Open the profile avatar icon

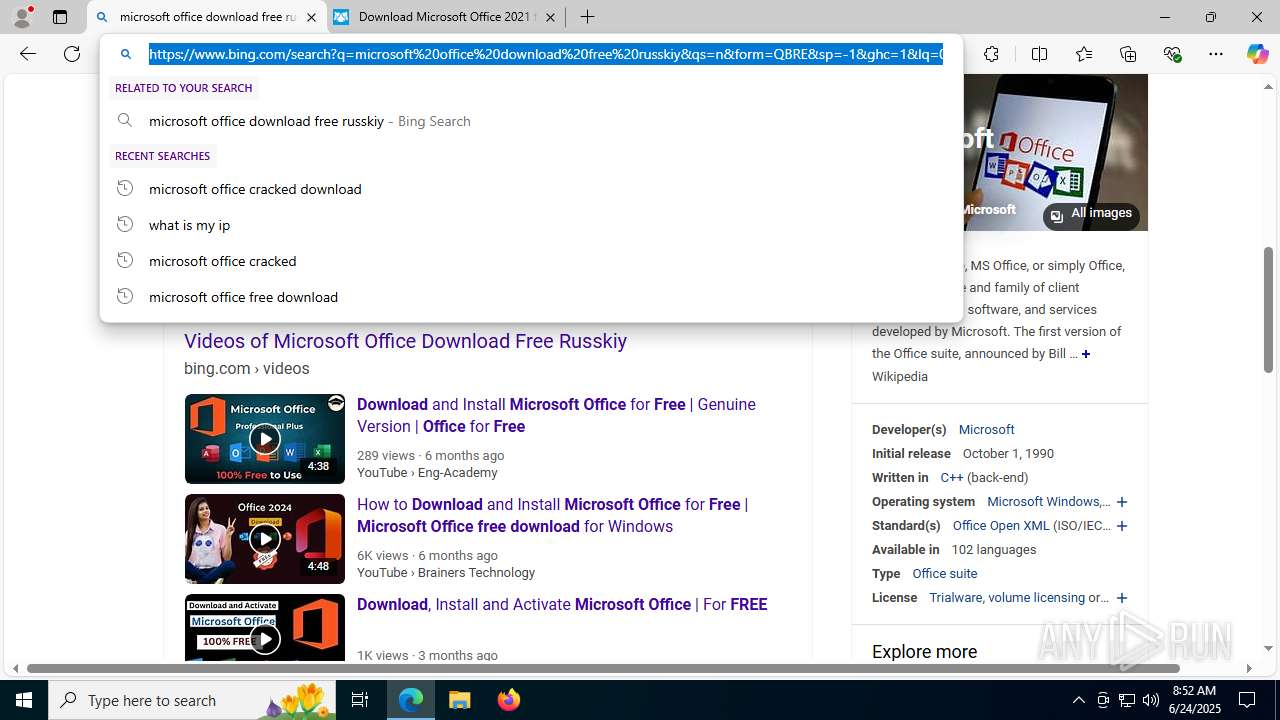pos(22,17)
